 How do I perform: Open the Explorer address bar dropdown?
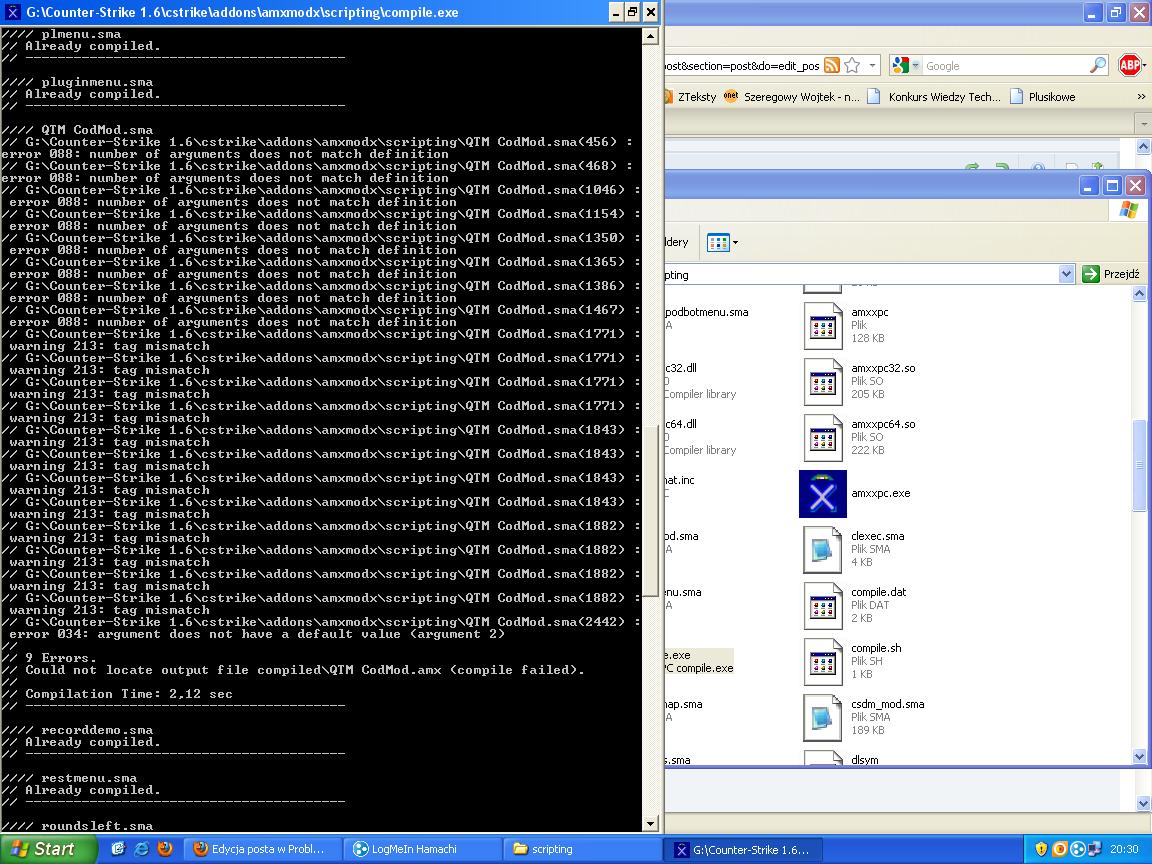(x=1066, y=274)
